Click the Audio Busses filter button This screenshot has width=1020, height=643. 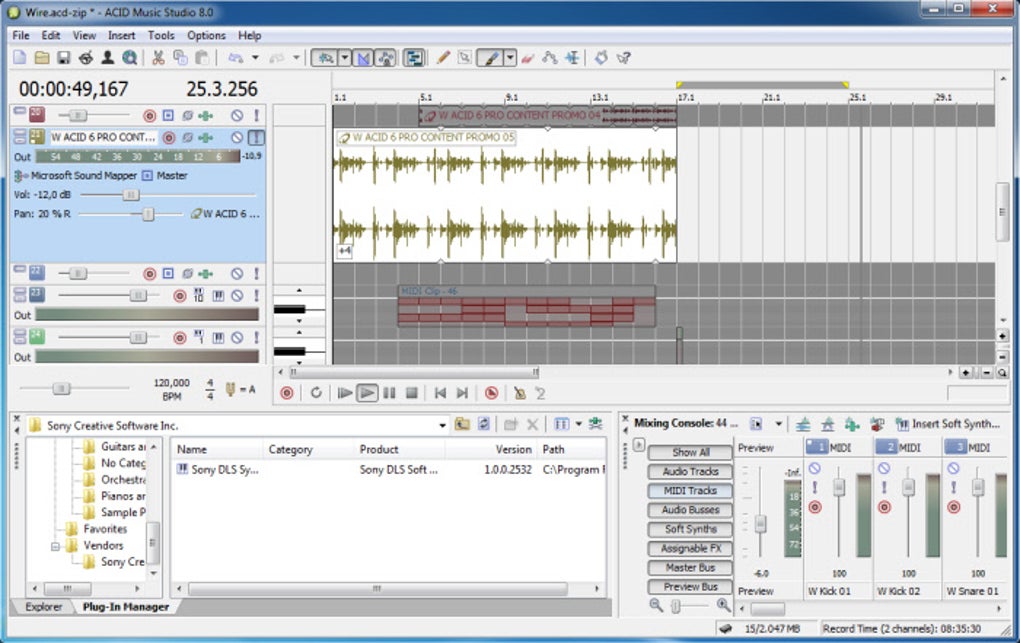(x=691, y=510)
